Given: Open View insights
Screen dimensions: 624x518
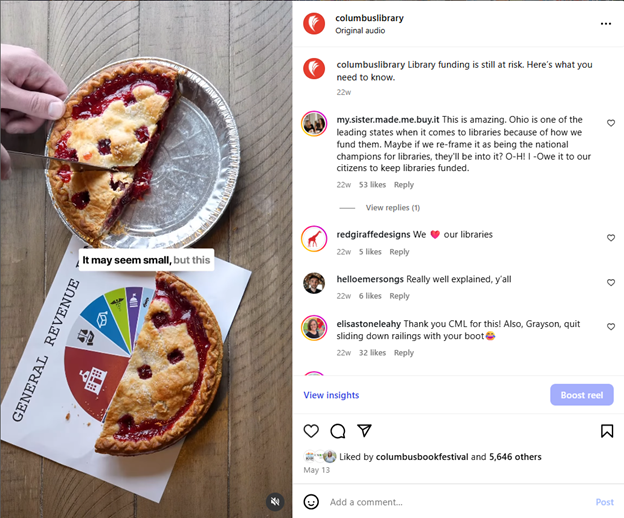Looking at the screenshot, I should [331, 395].
